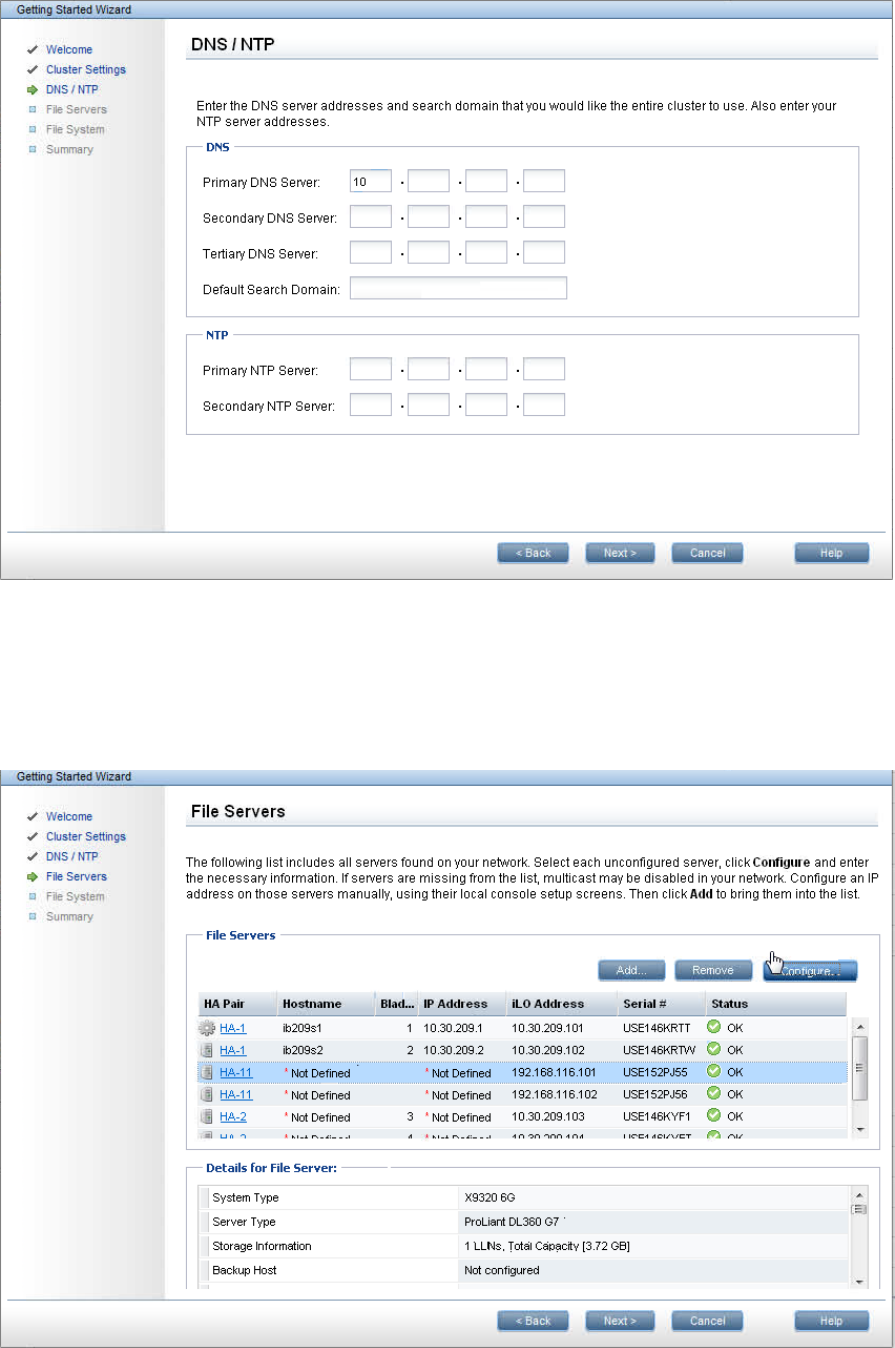
Task: Open HA-11 link in the USE152PJ55 row
Action: click(236, 1072)
